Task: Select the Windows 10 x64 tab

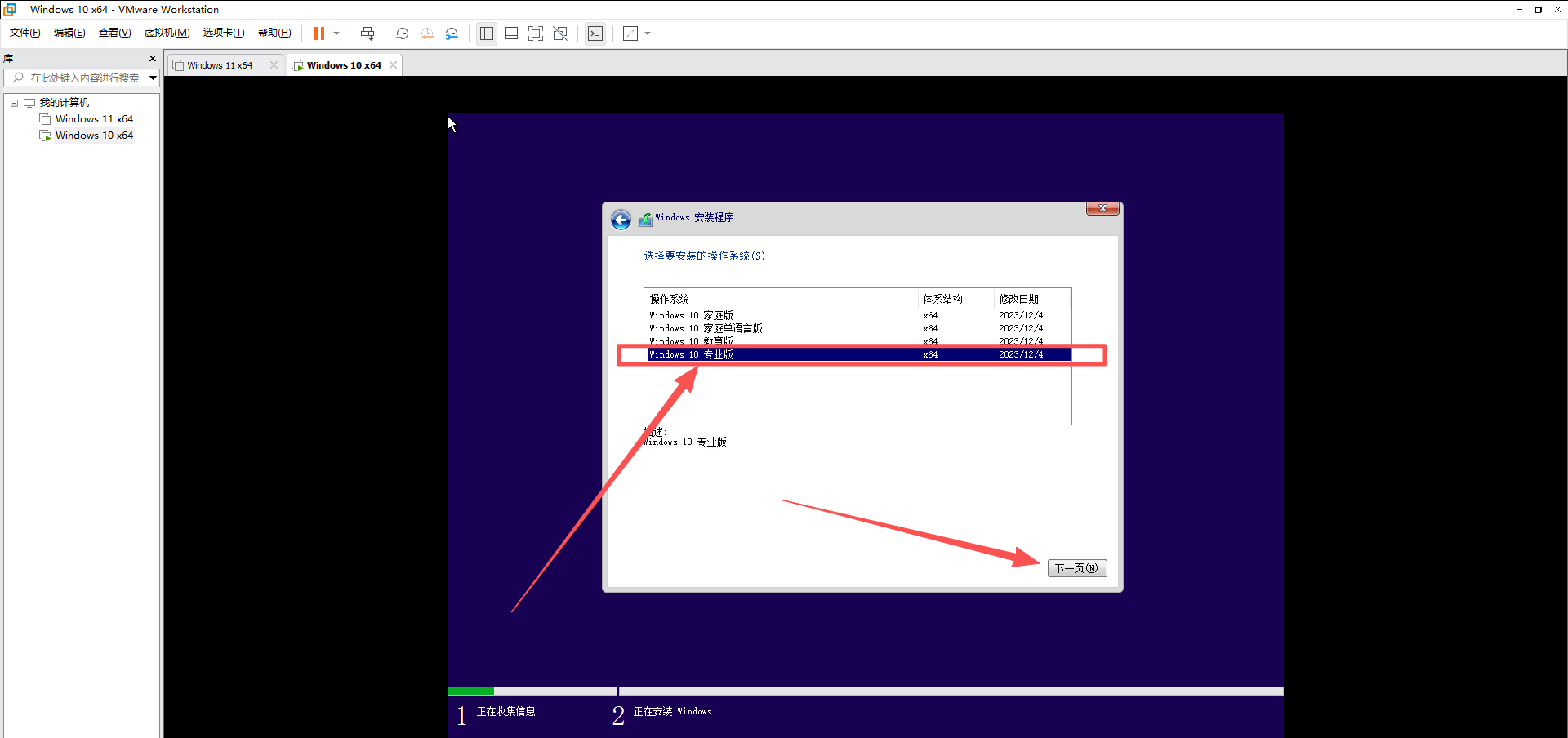Action: [x=344, y=65]
